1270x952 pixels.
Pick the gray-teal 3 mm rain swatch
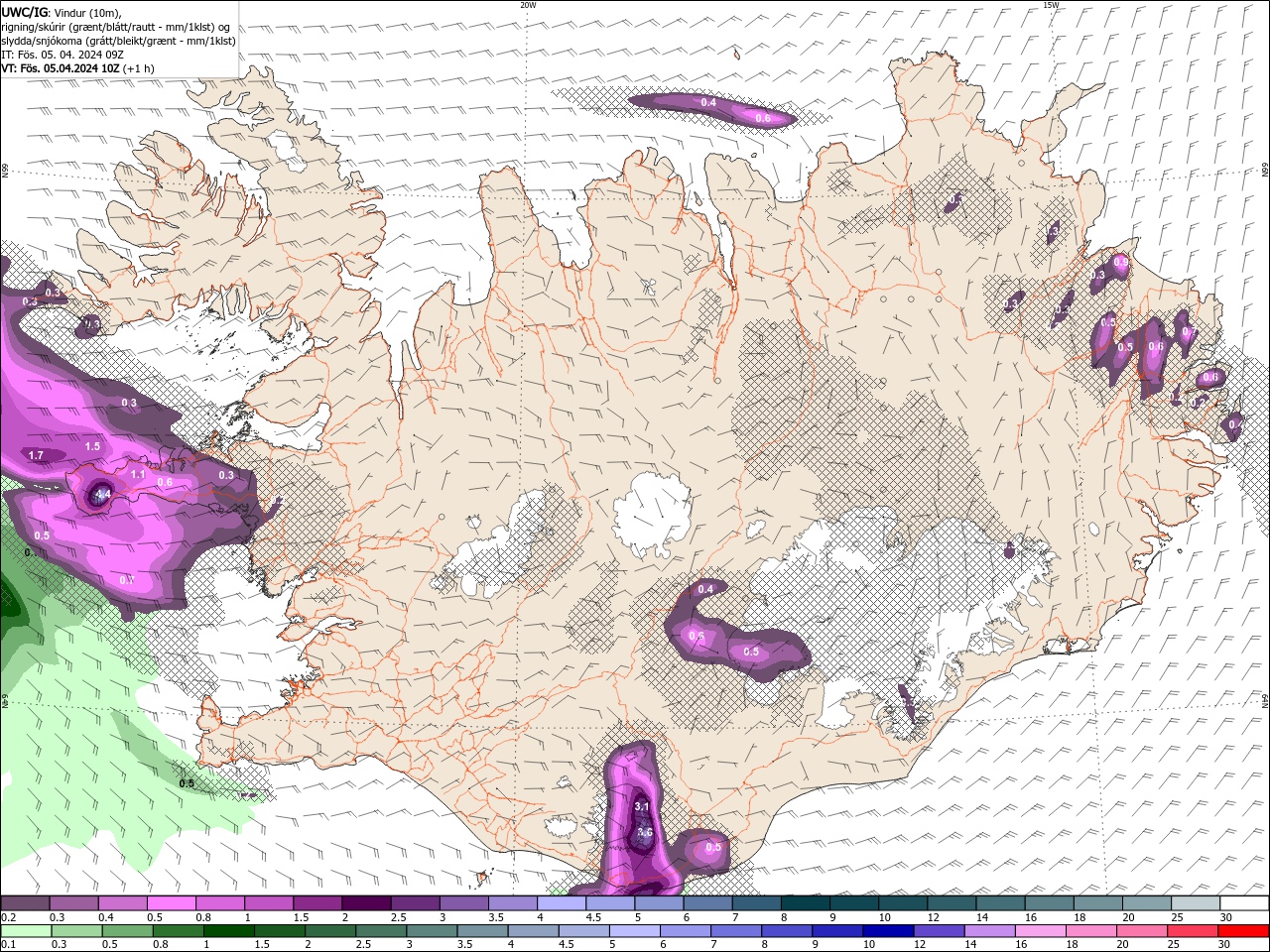click(x=431, y=931)
